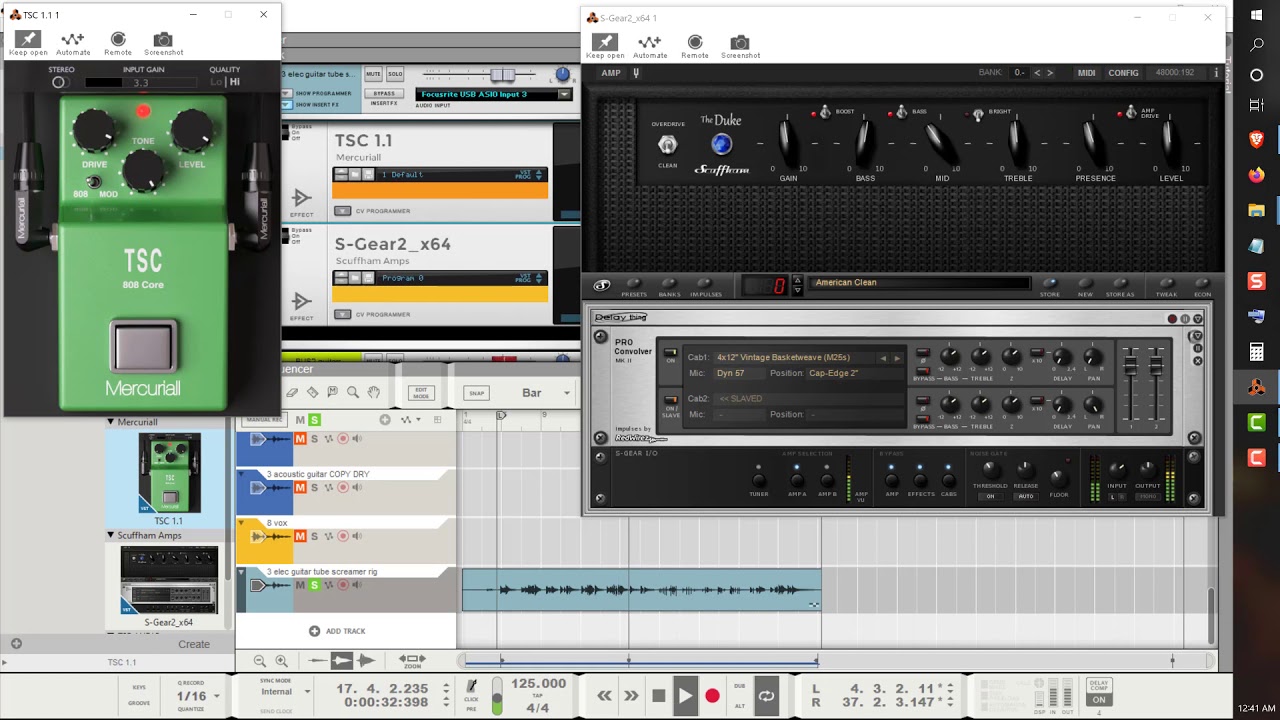The width and height of the screenshot is (1280, 720).
Task: Click the American Clean preset name field
Action: (919, 283)
